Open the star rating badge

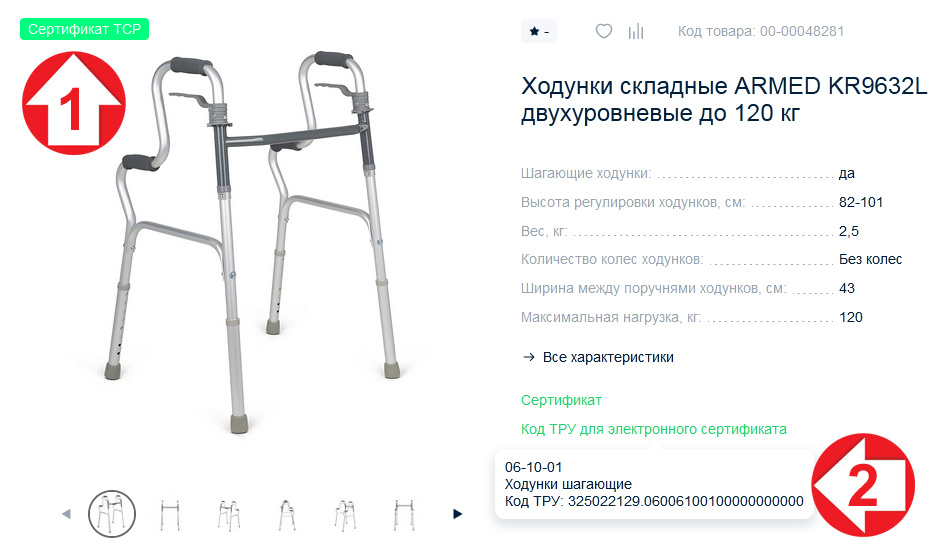(x=539, y=31)
